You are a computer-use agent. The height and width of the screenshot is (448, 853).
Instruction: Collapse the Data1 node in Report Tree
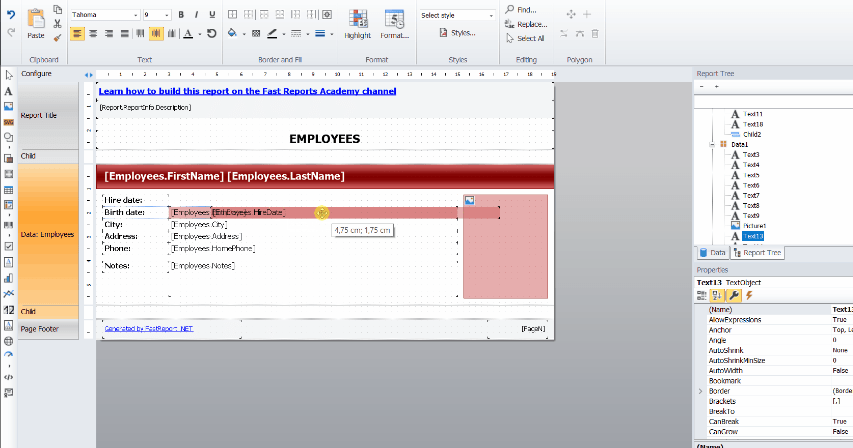click(712, 145)
